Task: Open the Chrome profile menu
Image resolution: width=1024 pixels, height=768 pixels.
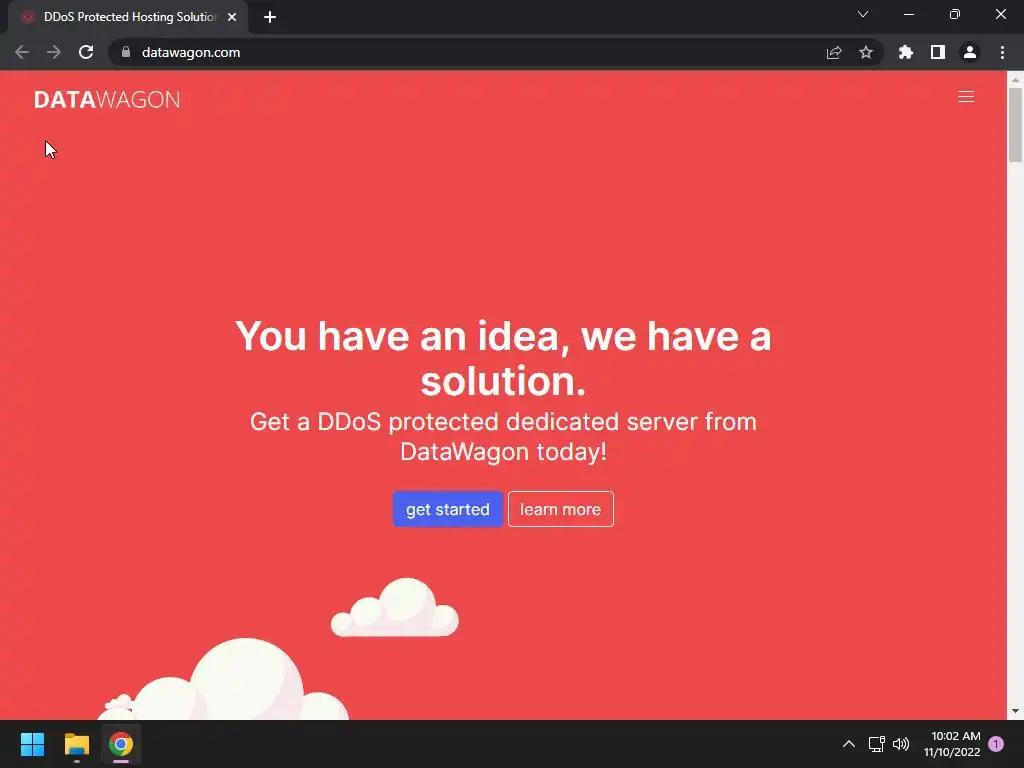Action: click(970, 52)
